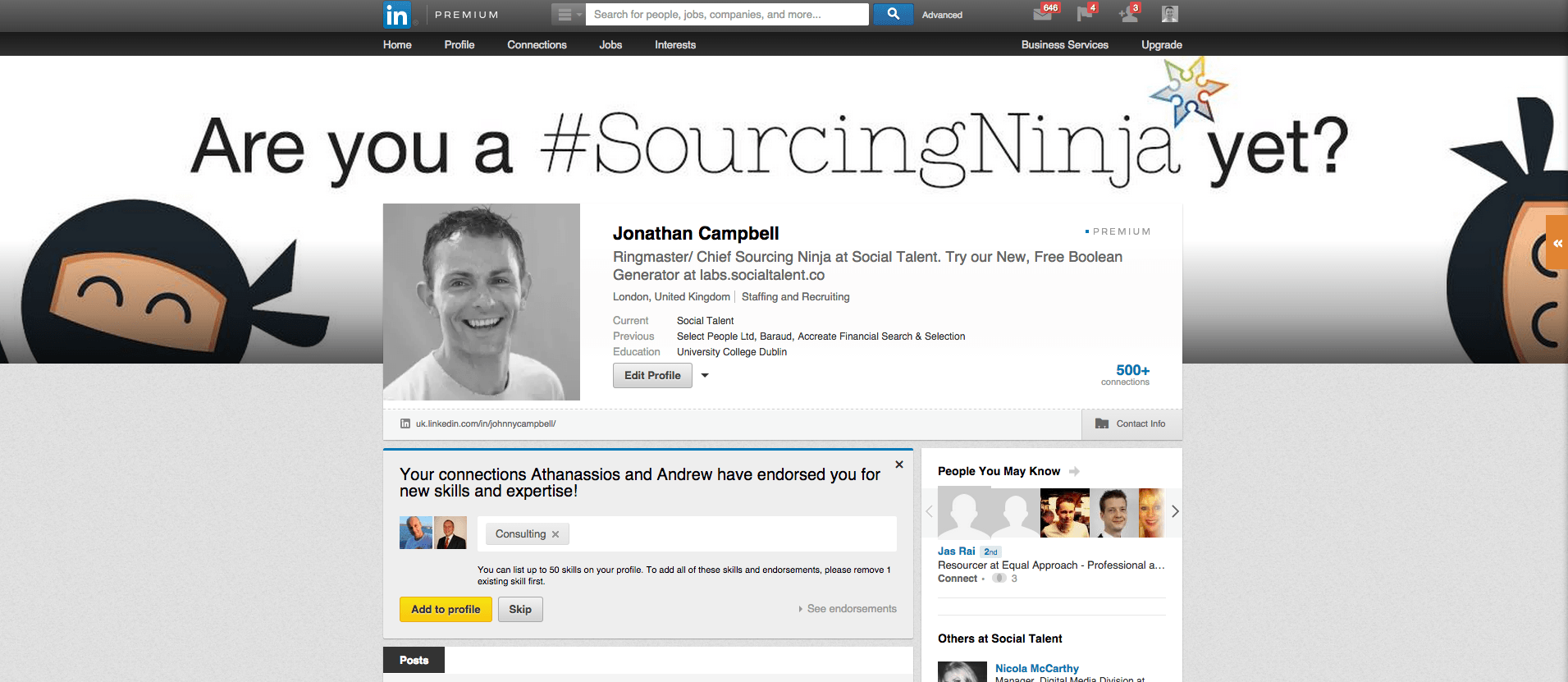This screenshot has height=682, width=1568.
Task: Open the Jobs menu item
Action: pyautogui.click(x=610, y=44)
